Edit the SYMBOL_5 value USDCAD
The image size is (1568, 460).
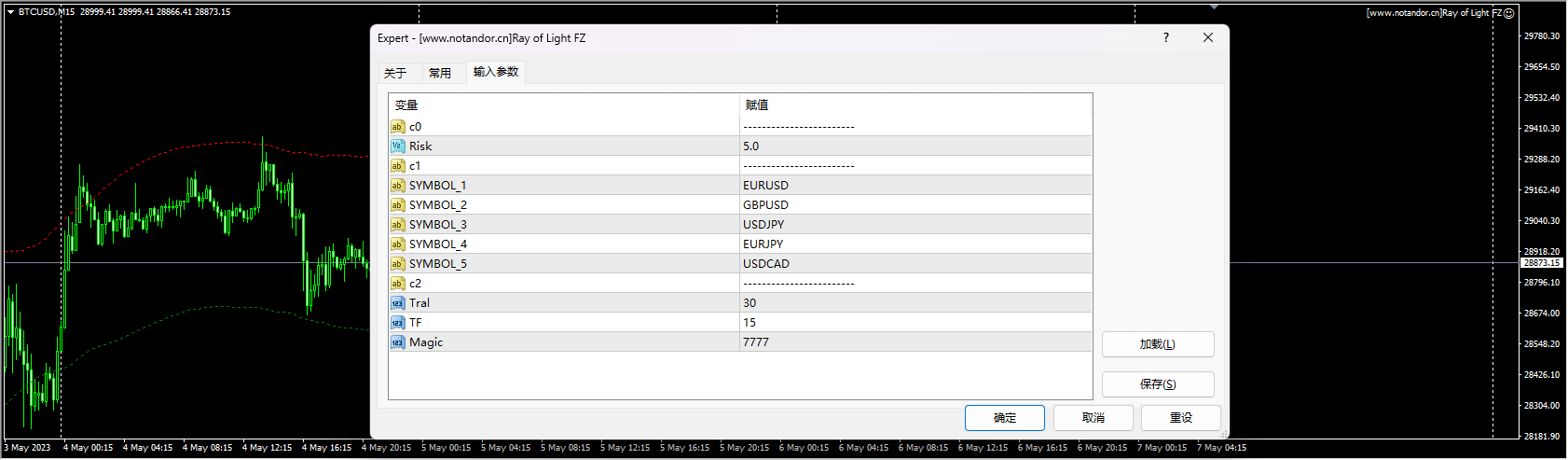[x=915, y=264]
